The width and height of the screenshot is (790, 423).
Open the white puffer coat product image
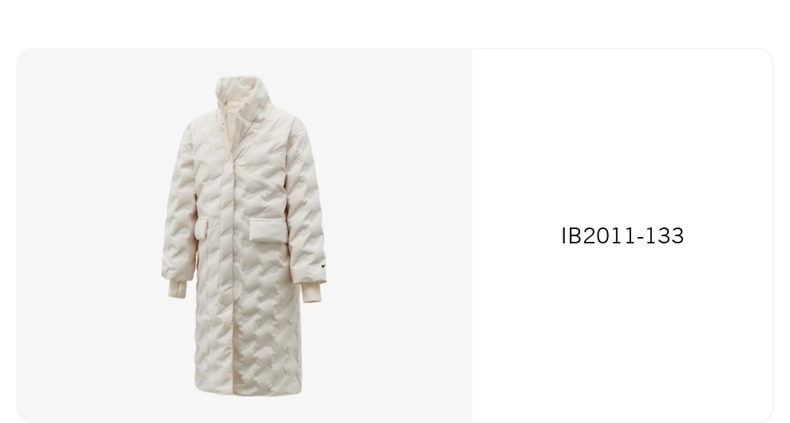click(x=244, y=236)
